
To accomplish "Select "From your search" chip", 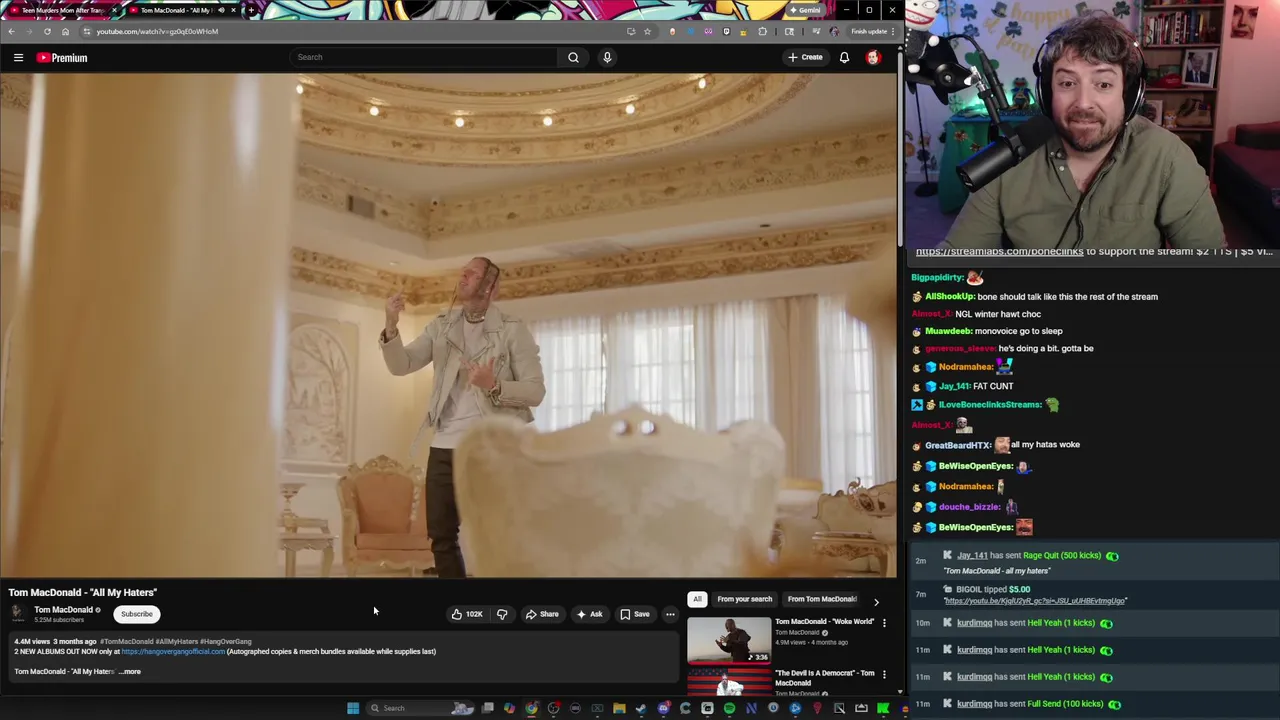I will click(x=744, y=599).
